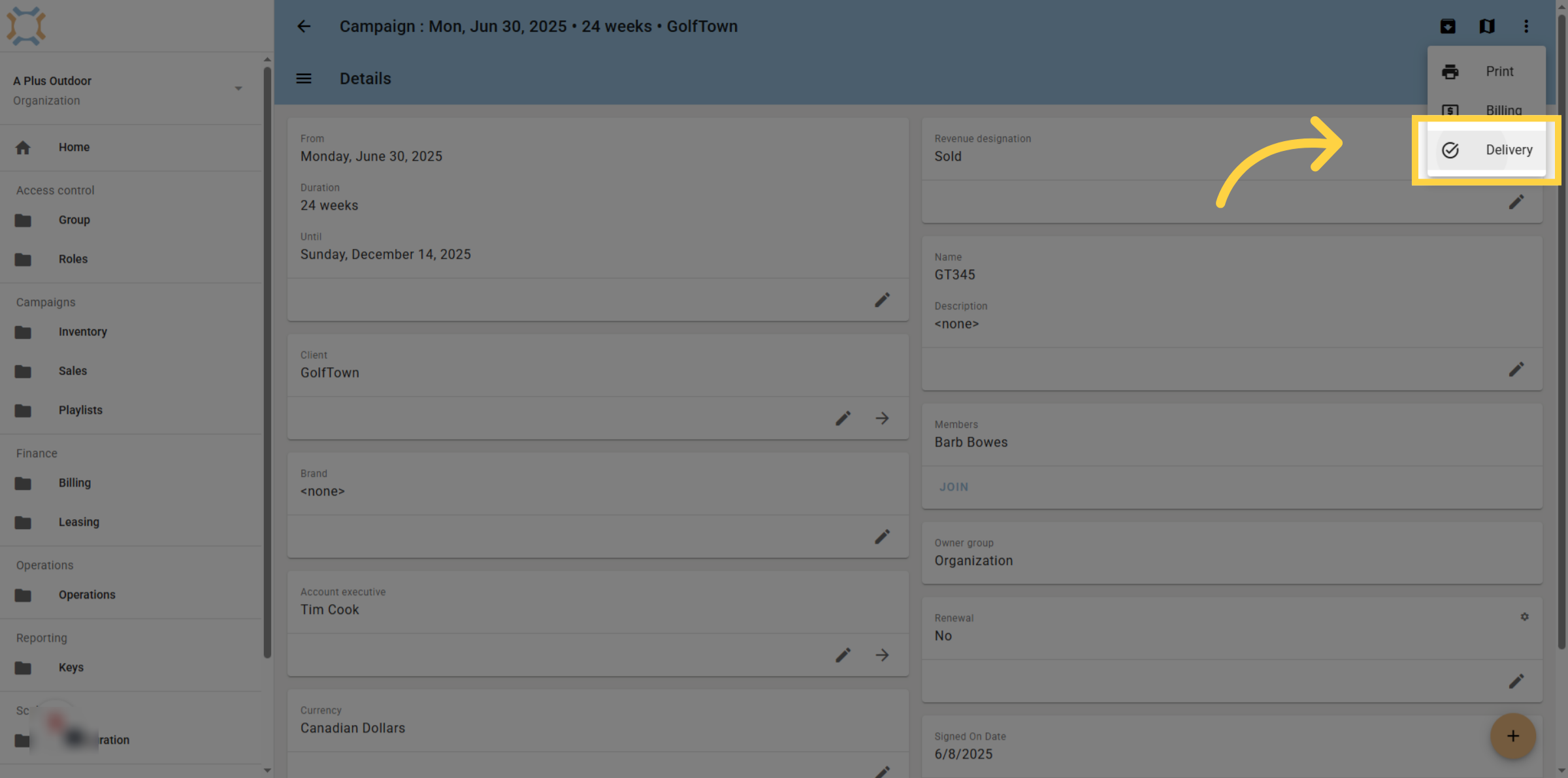Click the sidebar scroll-up arrow

point(267,59)
